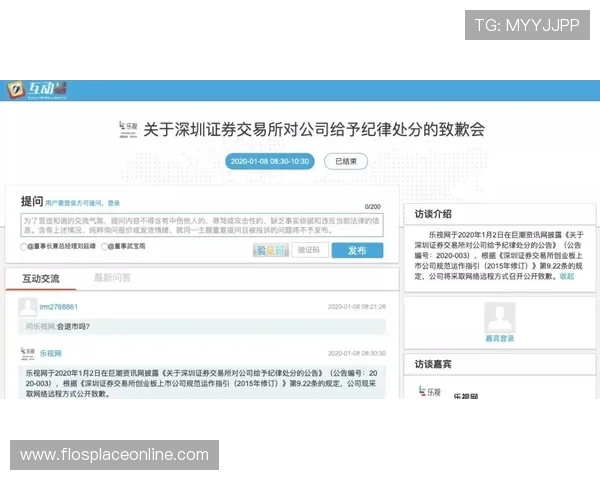The width and height of the screenshot is (600, 480).
Task: Switch to the 最新问答 tab
Action: pyautogui.click(x=112, y=278)
